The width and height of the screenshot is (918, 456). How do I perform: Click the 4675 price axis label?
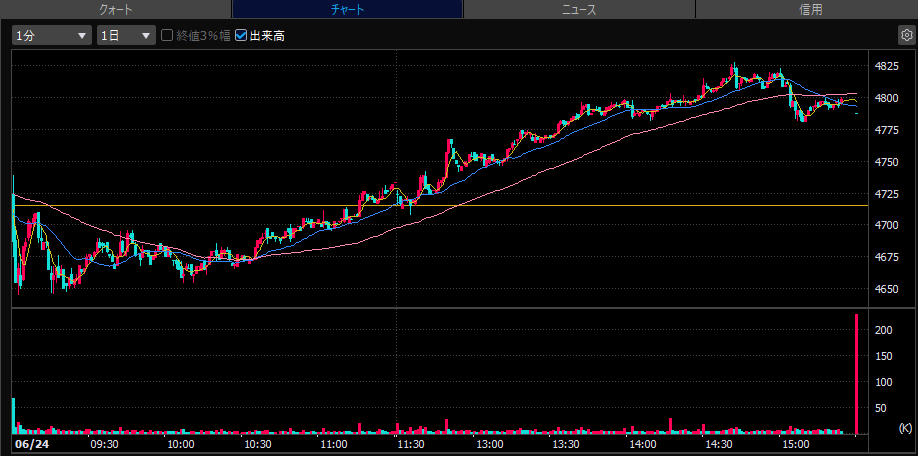(886, 257)
